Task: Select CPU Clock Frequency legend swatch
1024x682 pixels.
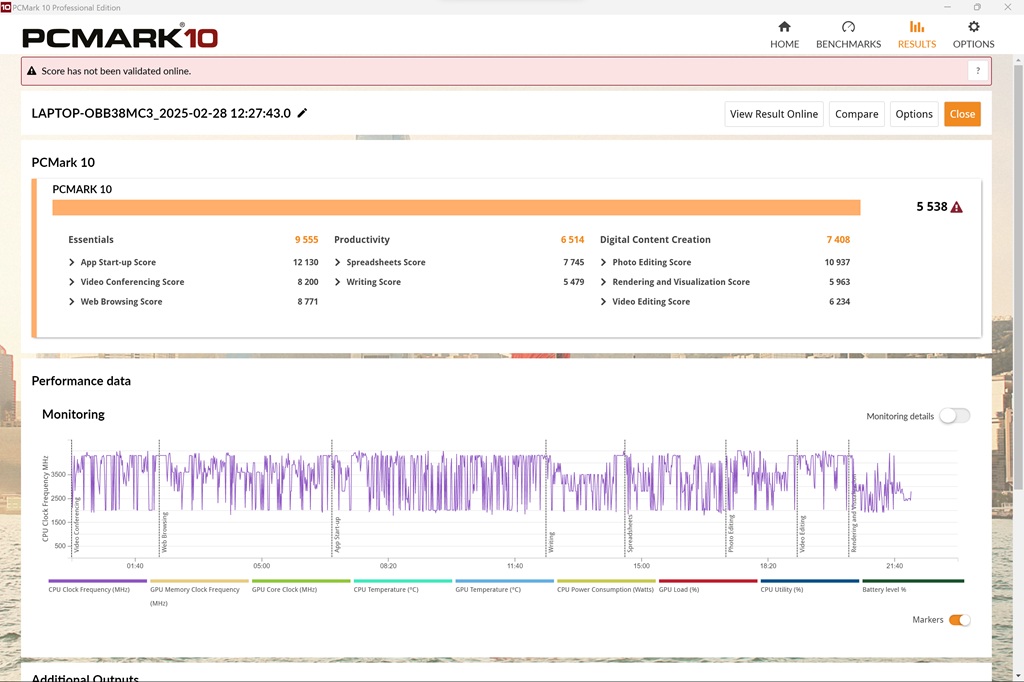Action: tap(98, 581)
